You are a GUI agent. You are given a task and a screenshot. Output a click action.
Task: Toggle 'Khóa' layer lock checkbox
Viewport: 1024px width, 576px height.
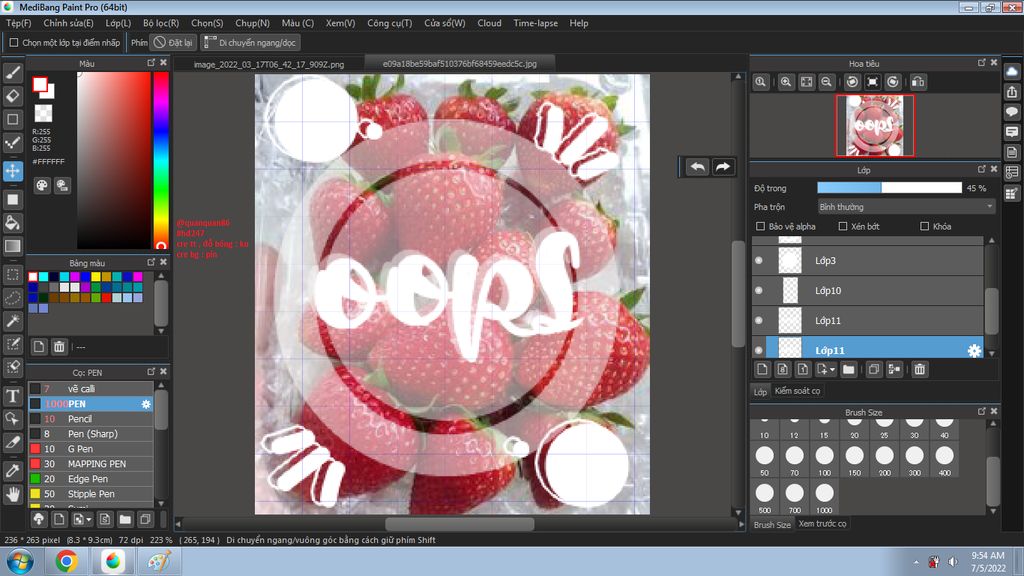tap(924, 227)
